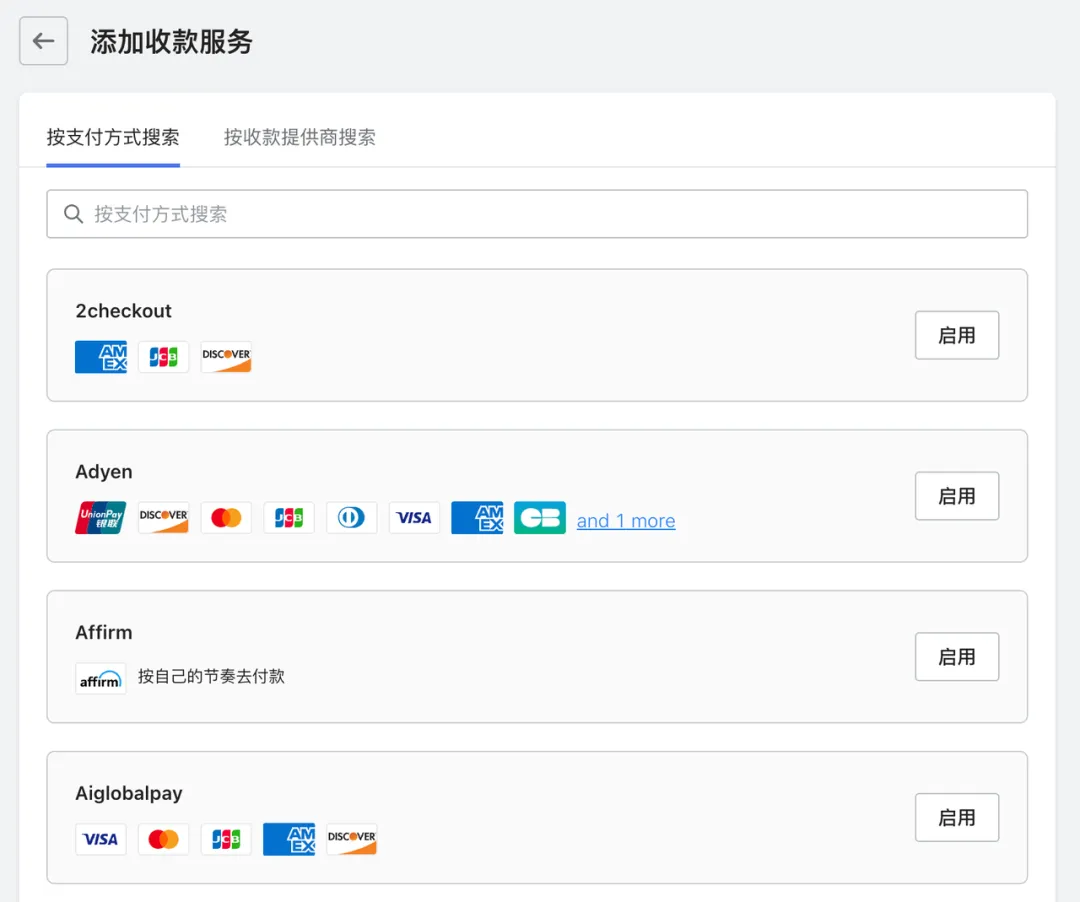Click 启用 button for 2checkout
Viewport: 1080px width, 902px height.
click(956, 335)
